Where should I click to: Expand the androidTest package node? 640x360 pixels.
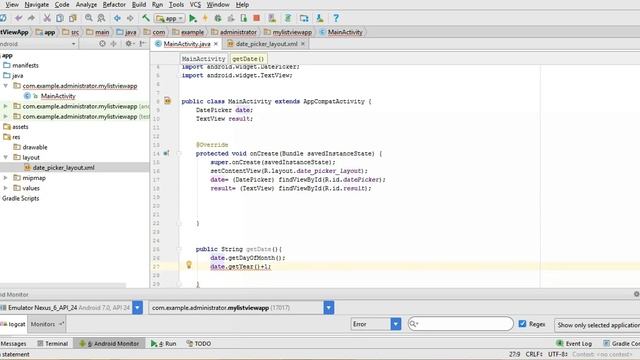tap(6, 106)
